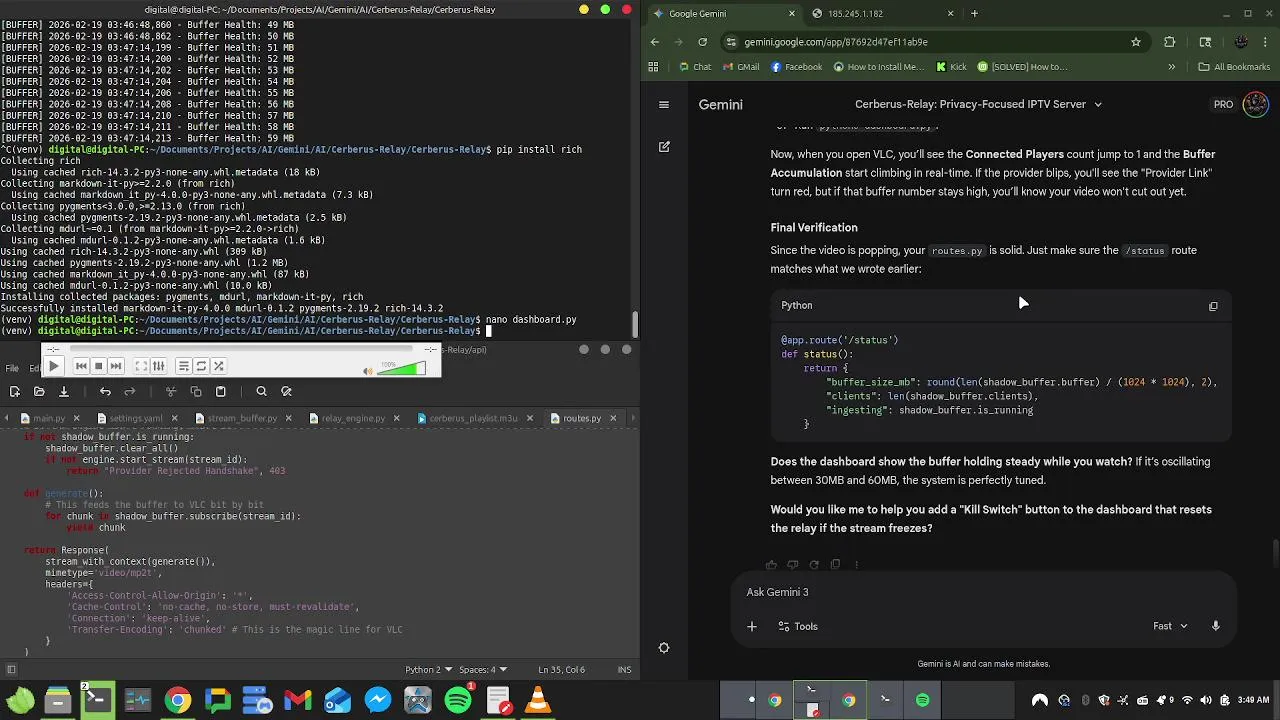
Task: Toggle VLC shuffle mode
Action: coord(218,366)
